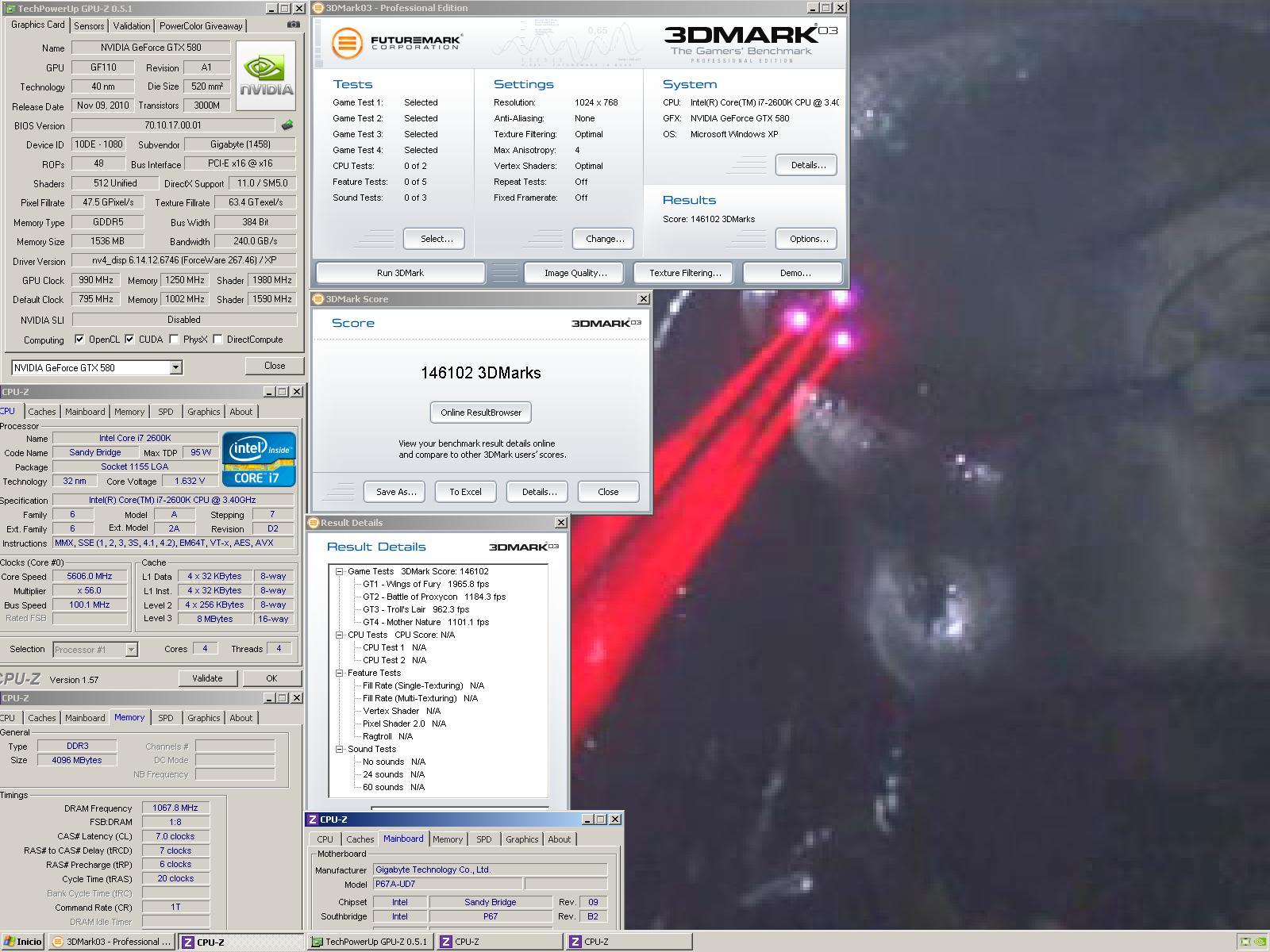Open the Processor #1 selection dropdown
1270x952 pixels.
tap(131, 650)
